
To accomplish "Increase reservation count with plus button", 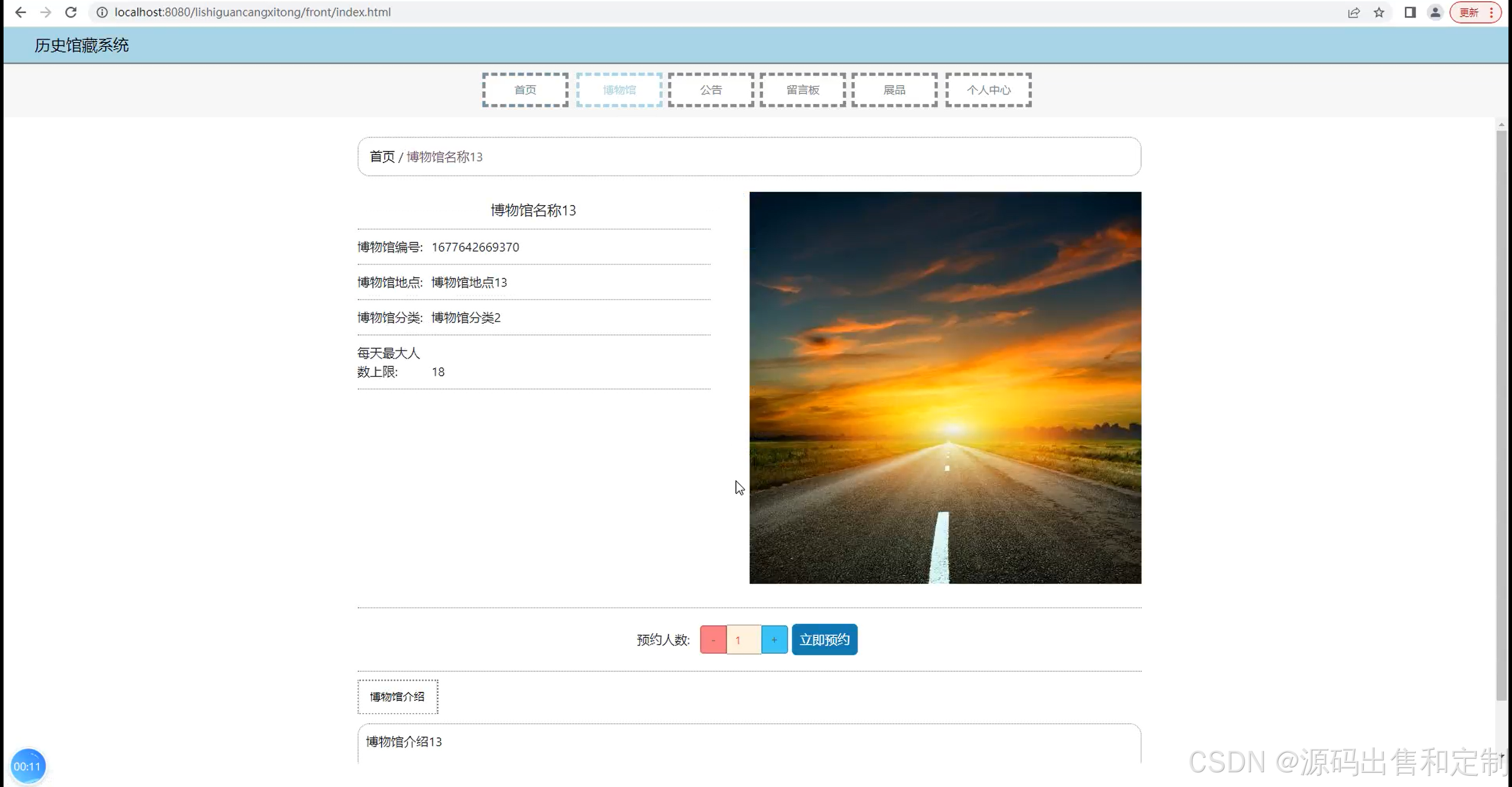I will 774,640.
